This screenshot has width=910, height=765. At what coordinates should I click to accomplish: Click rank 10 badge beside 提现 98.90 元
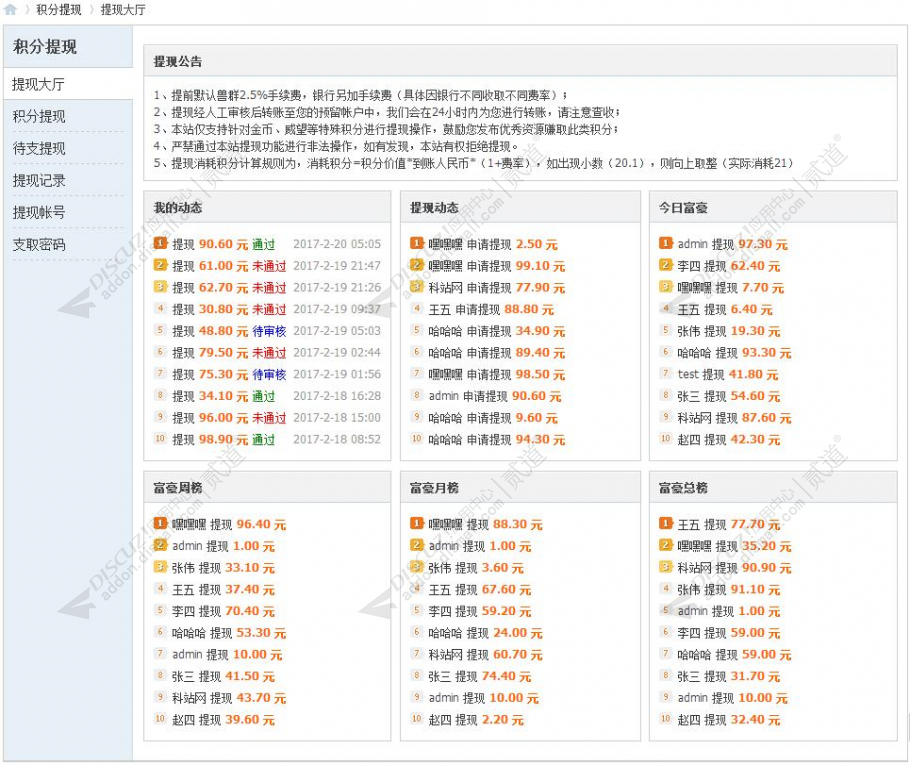[160, 439]
